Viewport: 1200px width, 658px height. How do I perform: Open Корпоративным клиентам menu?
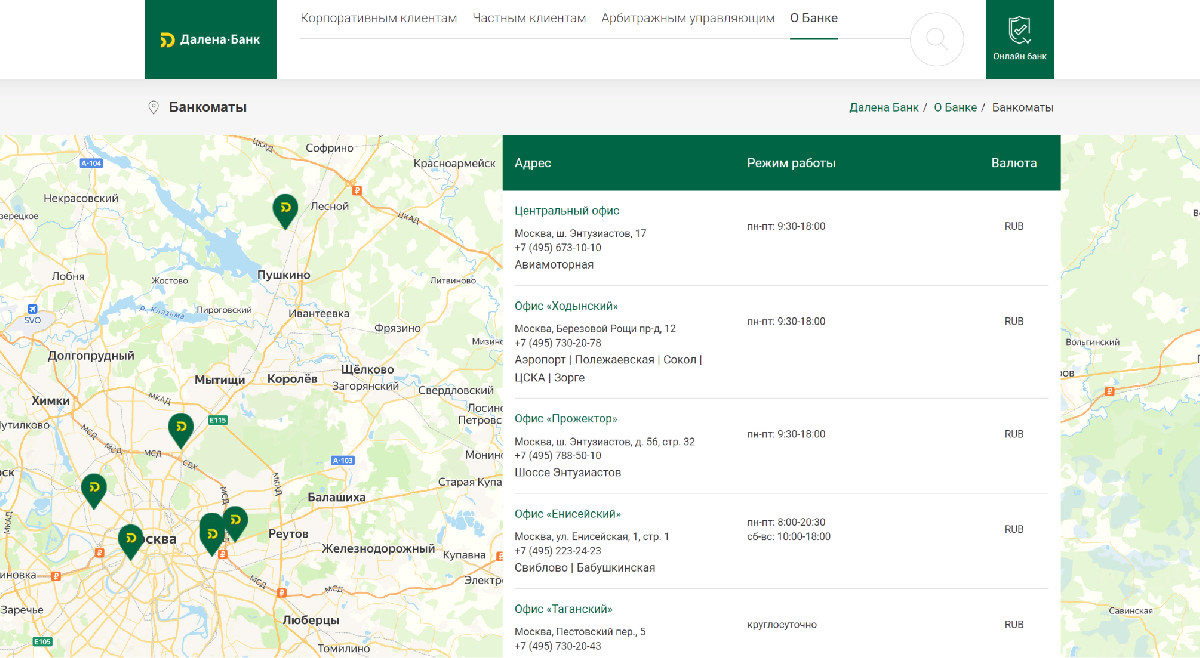coord(379,19)
